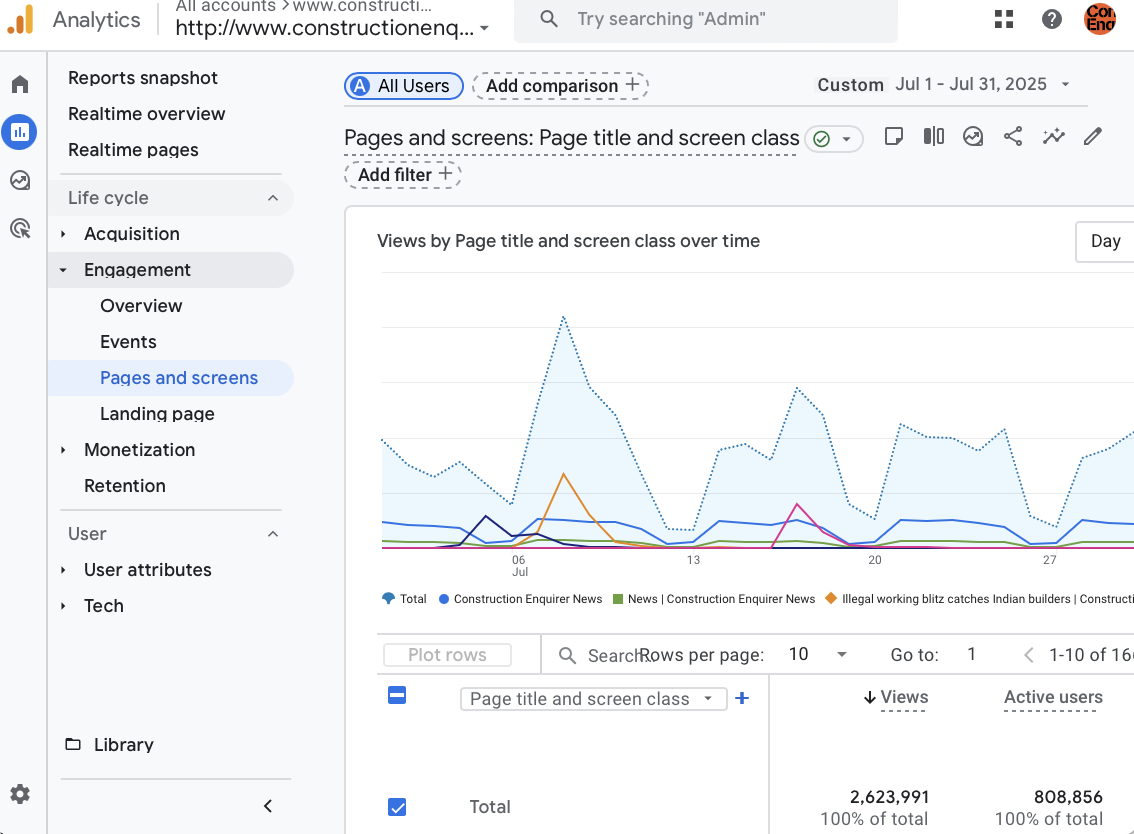Open the Retention report

coord(124,486)
